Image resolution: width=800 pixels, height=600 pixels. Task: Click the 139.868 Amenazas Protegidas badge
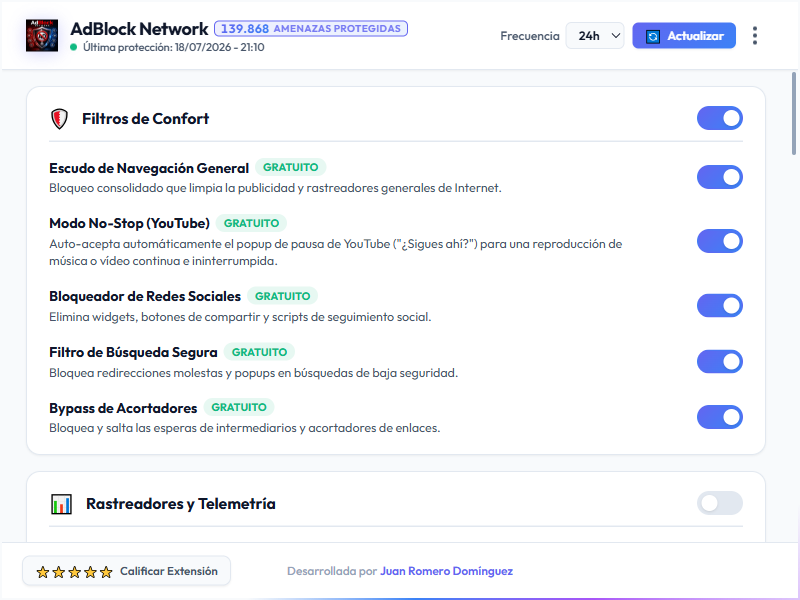311,29
